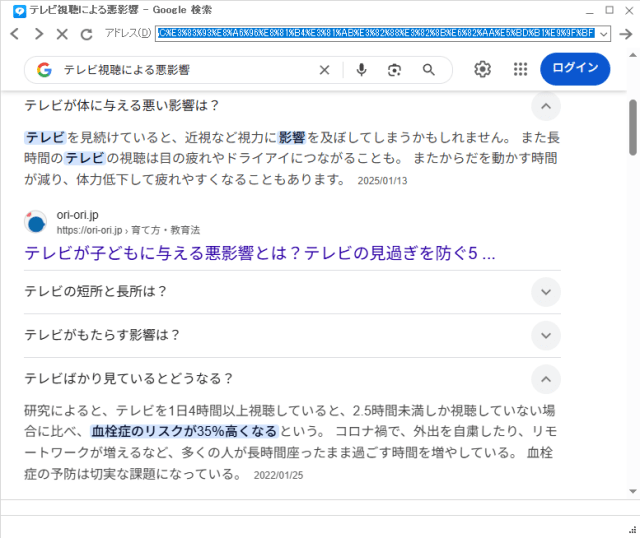
Task: Open the テレビが子どもに与える悪影響とは？ link
Action: [x=260, y=253]
